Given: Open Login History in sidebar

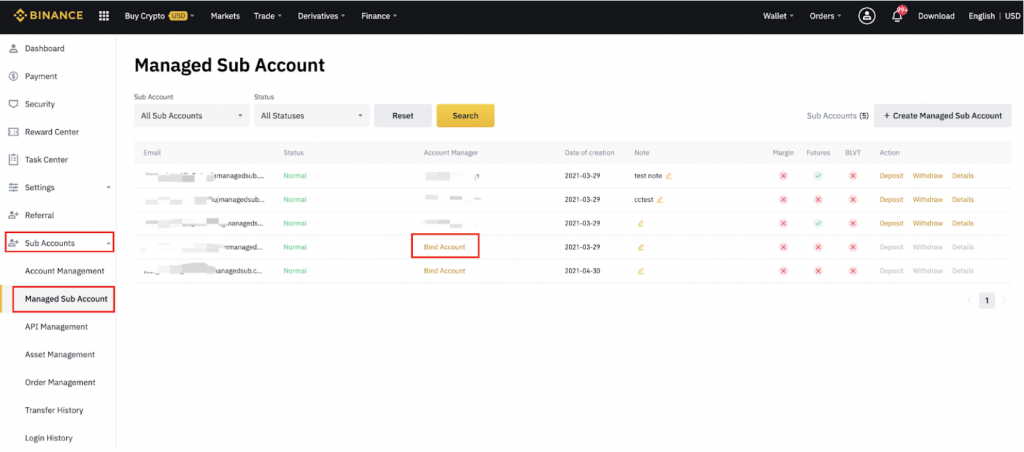Looking at the screenshot, I should [x=49, y=438].
